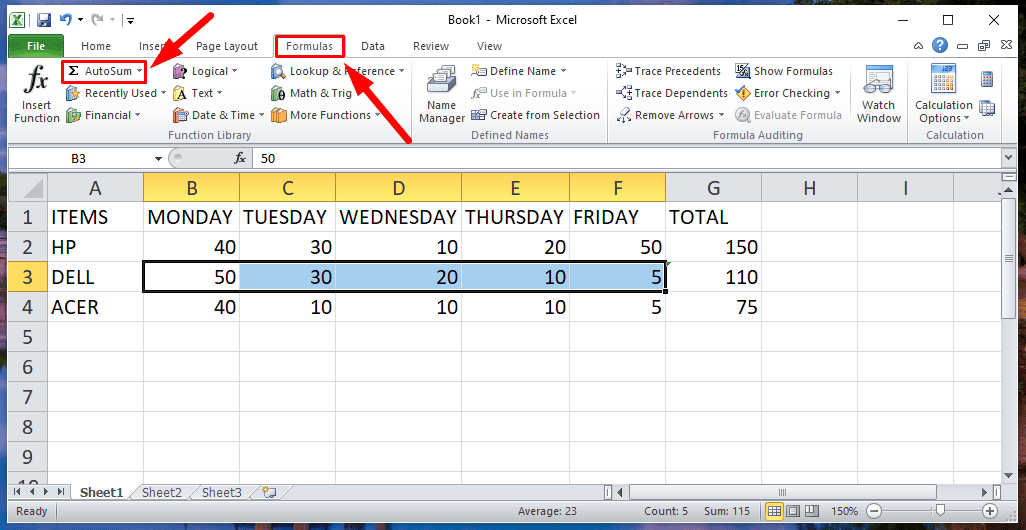Switch to the Sheet2 tab

[162, 492]
